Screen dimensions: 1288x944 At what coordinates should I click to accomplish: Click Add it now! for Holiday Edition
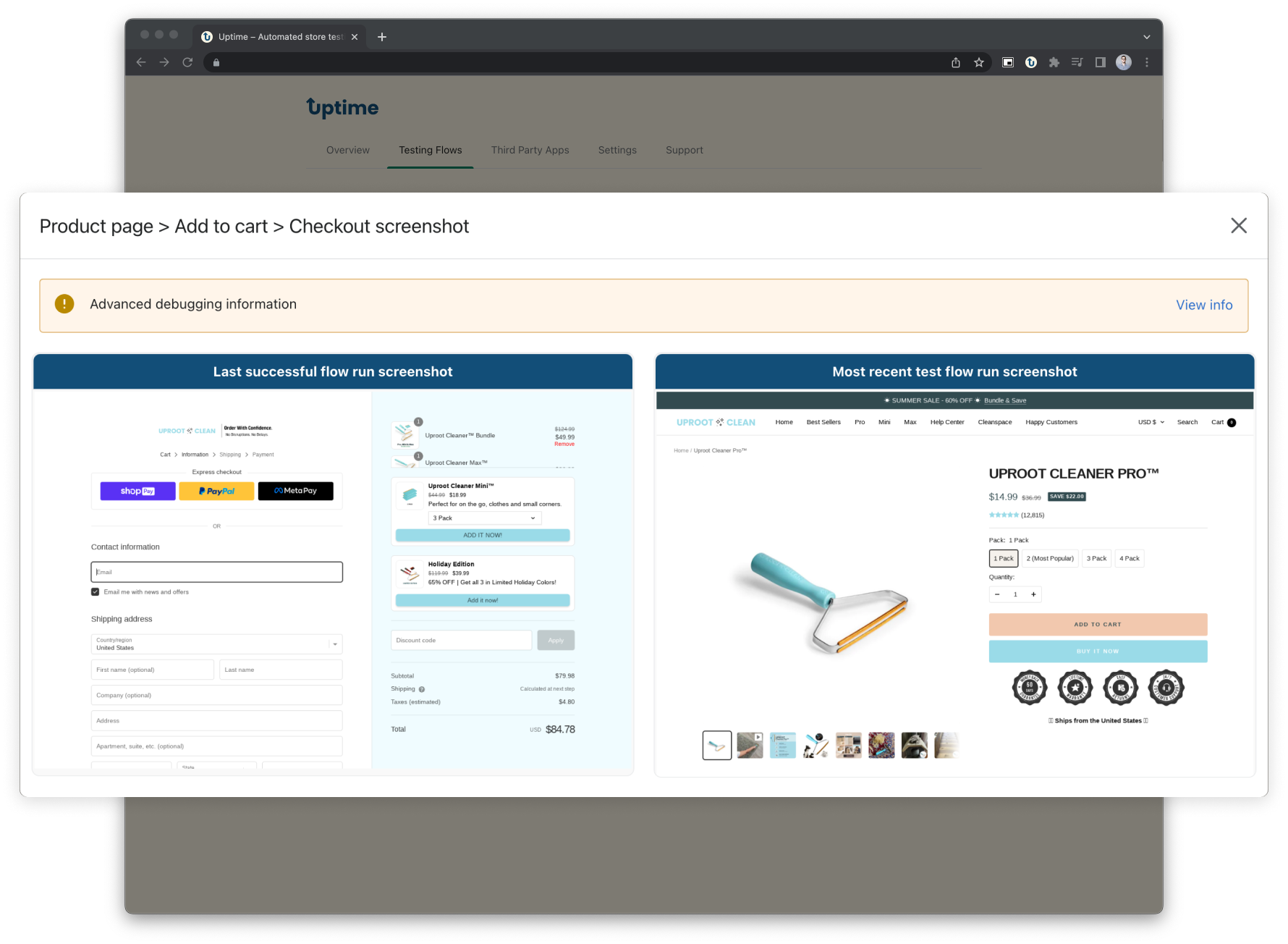point(483,601)
